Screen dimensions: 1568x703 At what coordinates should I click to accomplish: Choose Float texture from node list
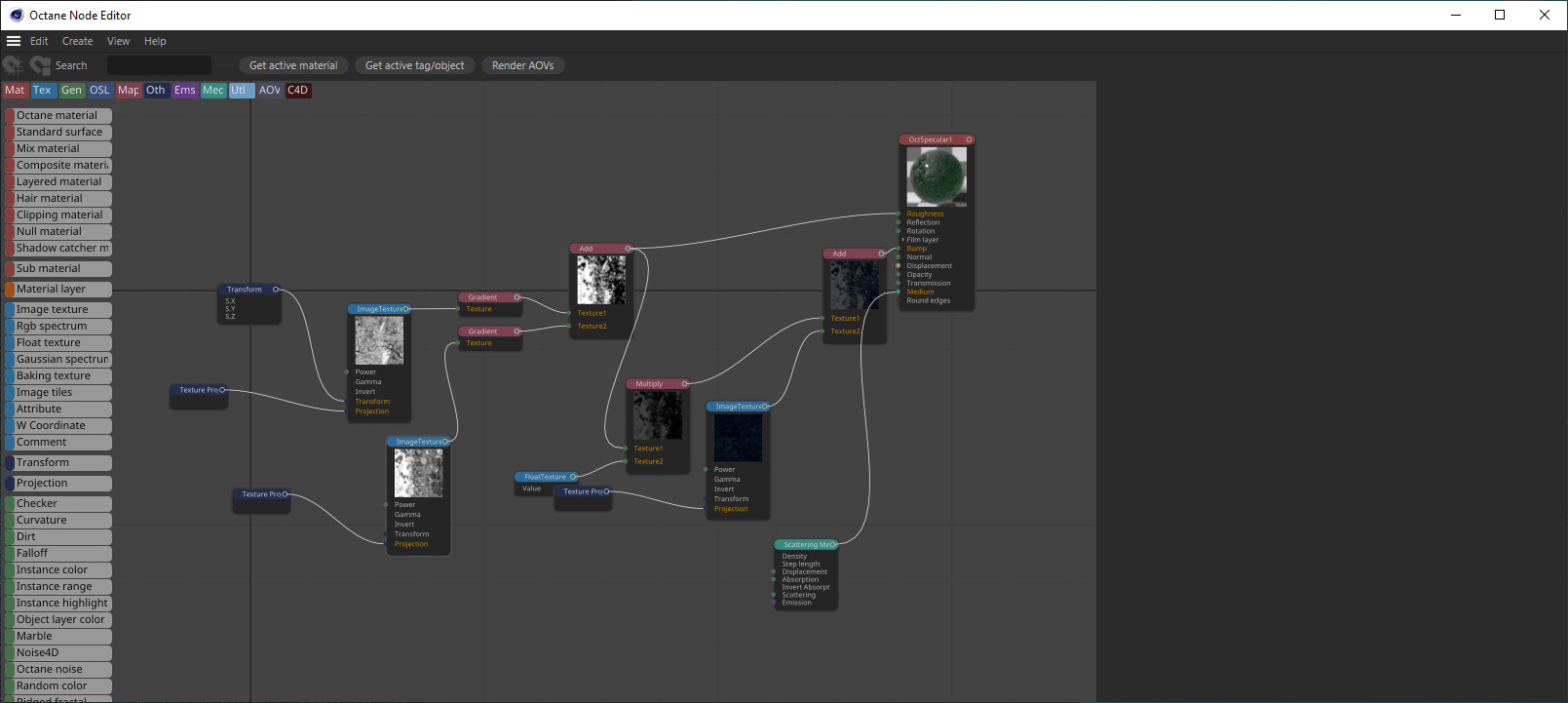[x=58, y=342]
